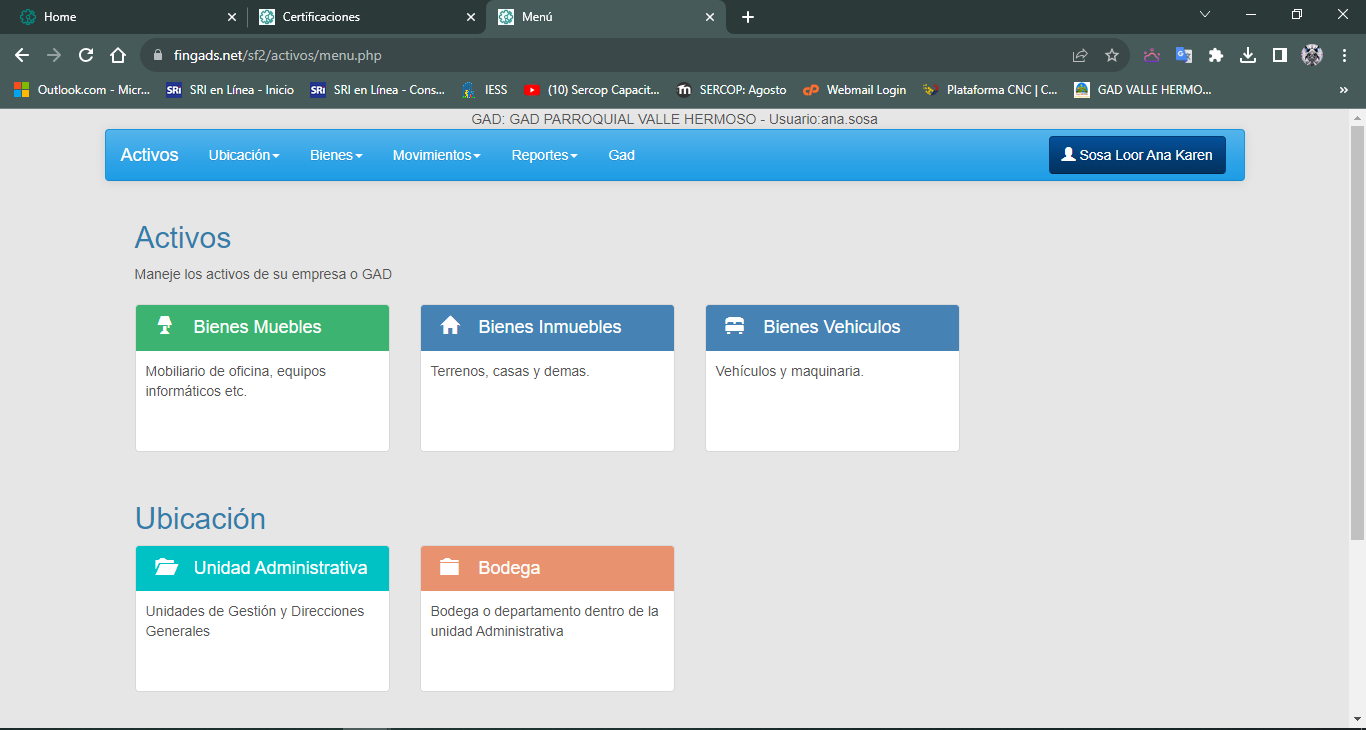Screen dimensions: 1366x730
Task: Select the Gad menu item
Action: click(x=621, y=155)
